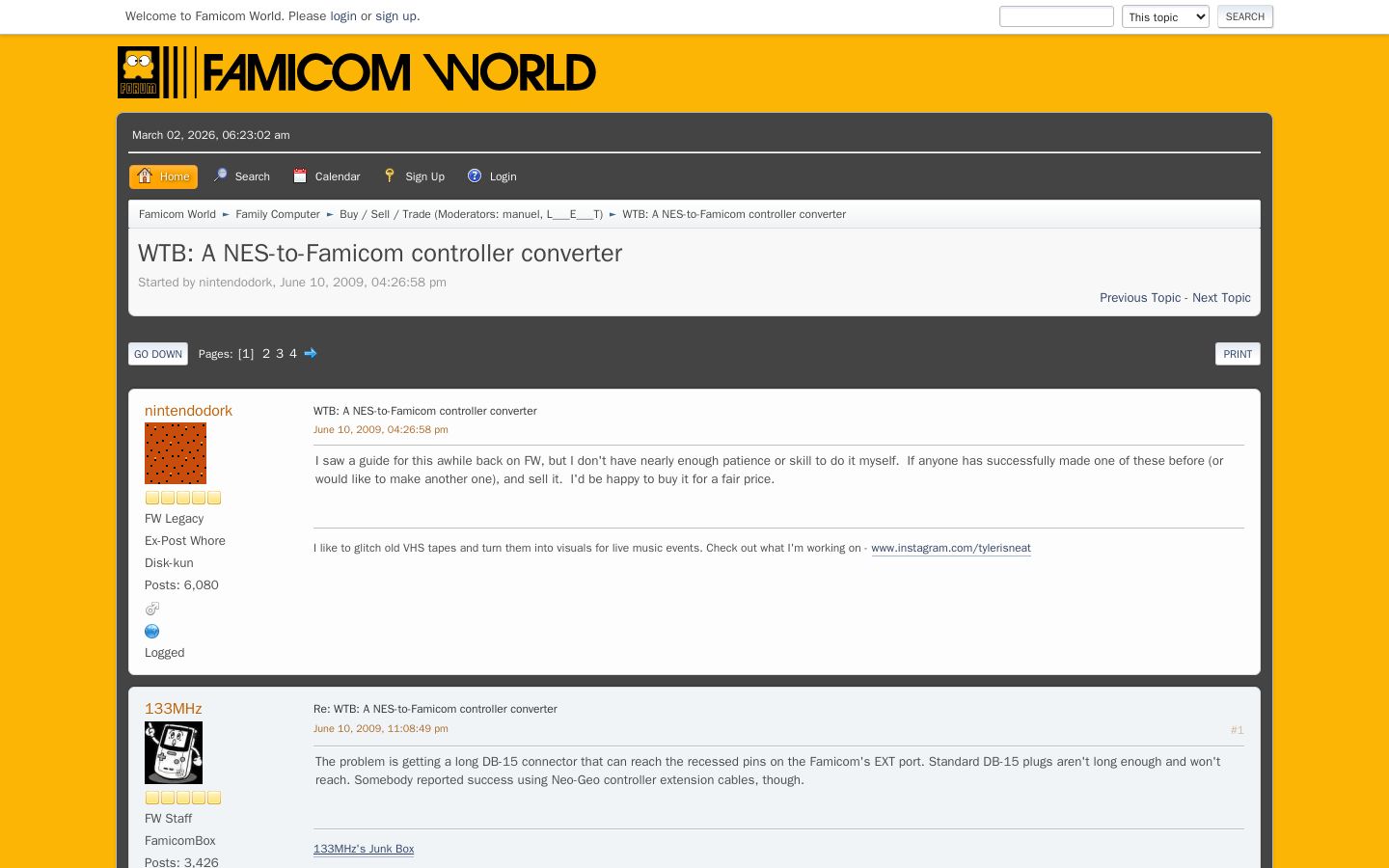
Task: Go to page 3 of the topic
Action: point(280,354)
